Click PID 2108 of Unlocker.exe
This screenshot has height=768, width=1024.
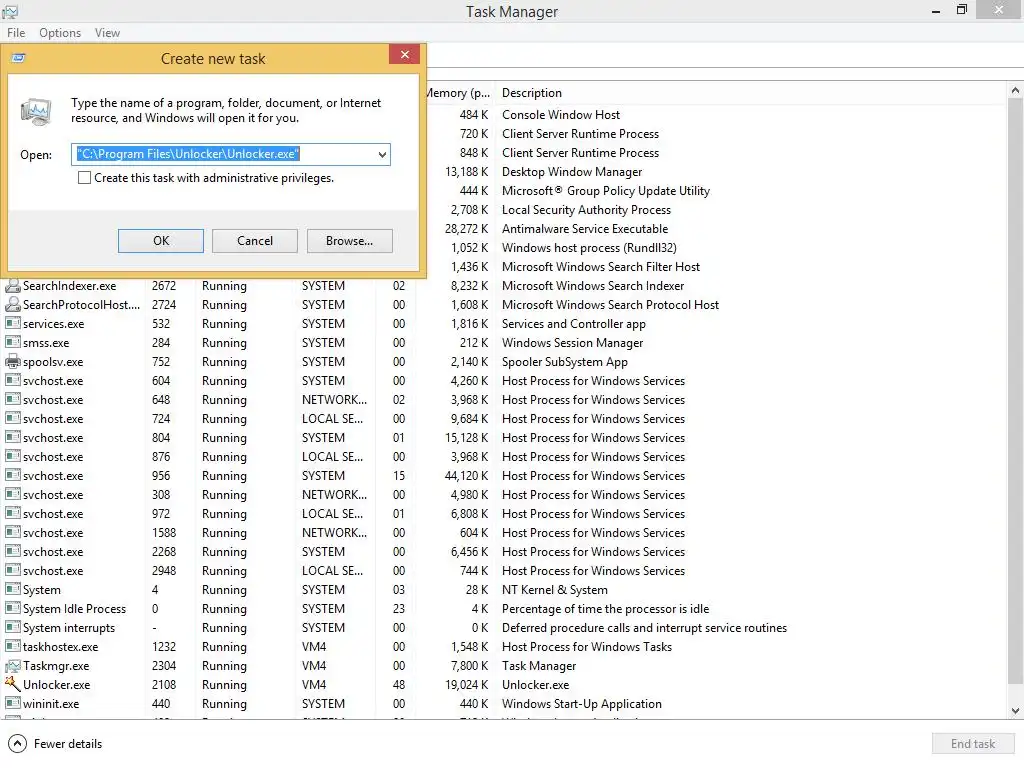163,684
